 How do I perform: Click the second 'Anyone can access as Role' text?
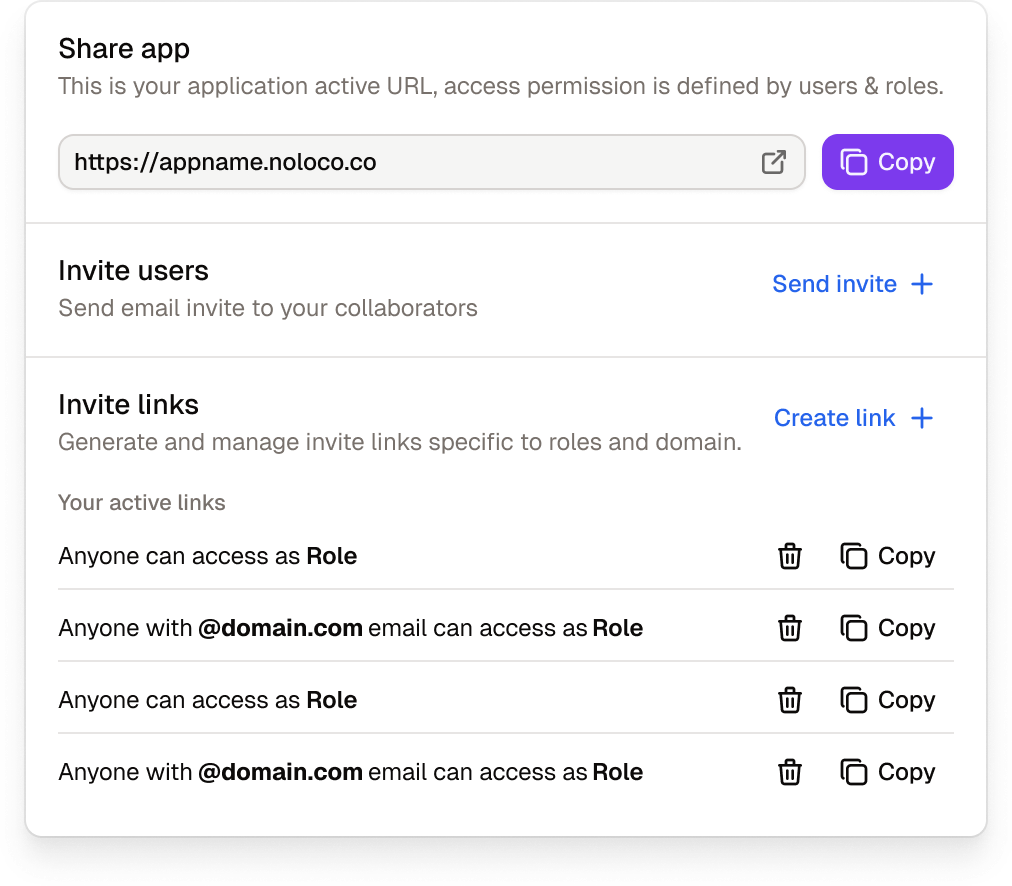click(208, 700)
